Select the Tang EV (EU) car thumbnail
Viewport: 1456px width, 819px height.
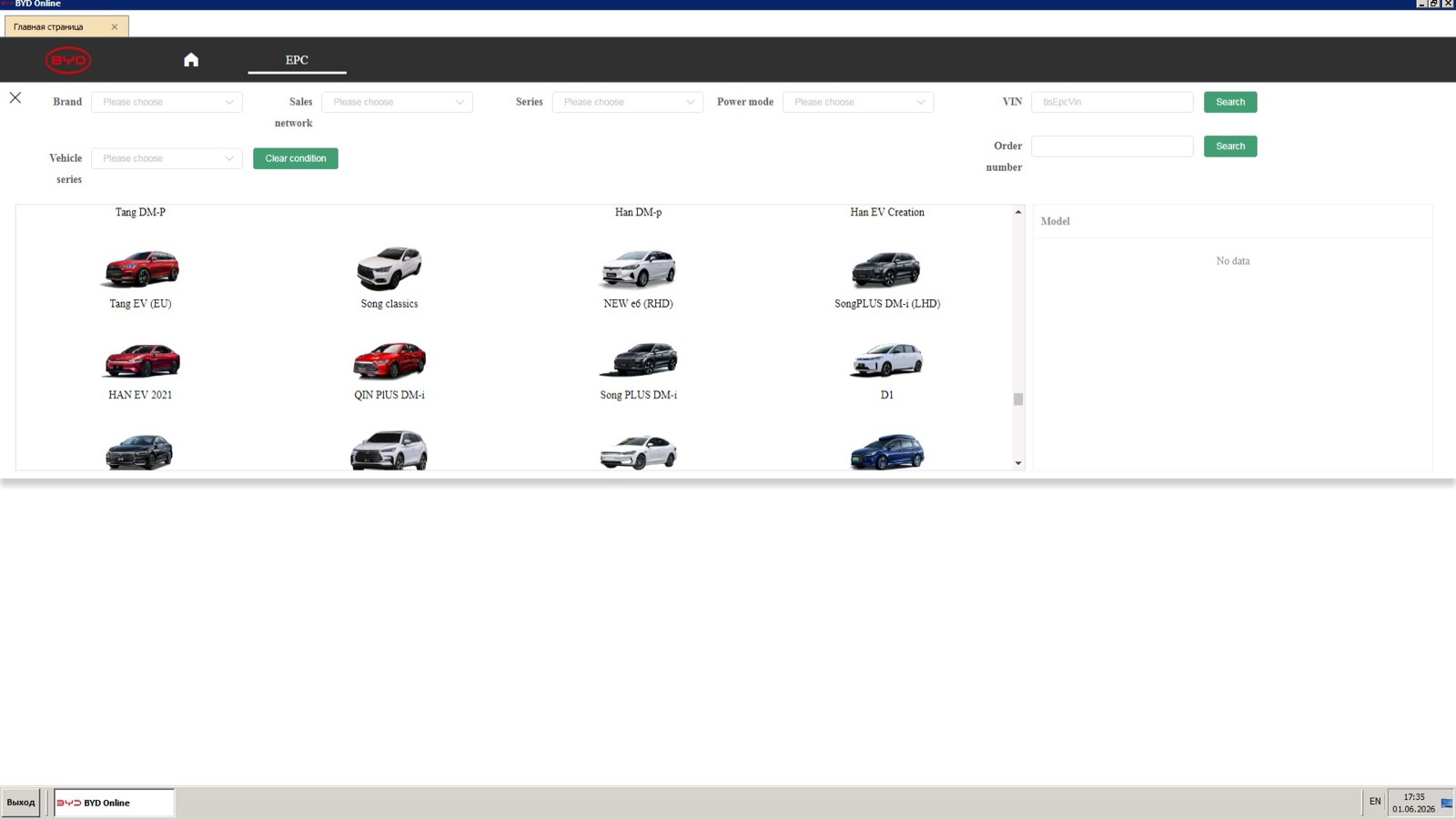pos(140,268)
